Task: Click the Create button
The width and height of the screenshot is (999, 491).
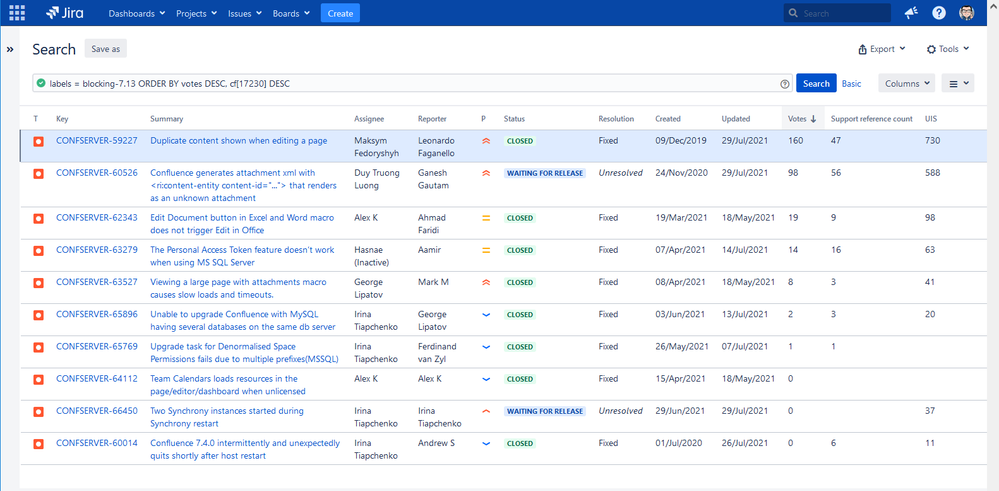Action: pyautogui.click(x=340, y=13)
